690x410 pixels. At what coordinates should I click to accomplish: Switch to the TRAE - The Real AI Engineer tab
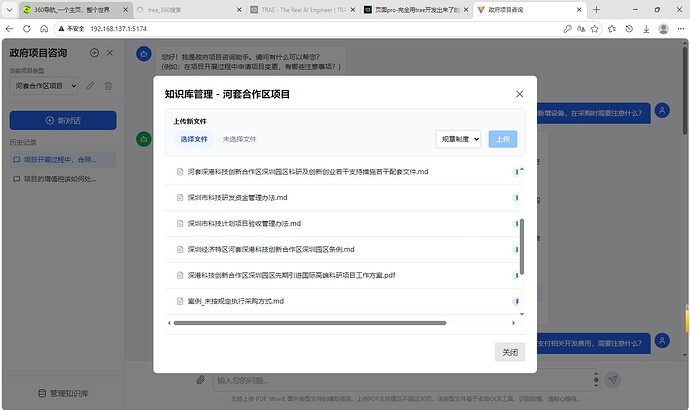[x=304, y=10]
